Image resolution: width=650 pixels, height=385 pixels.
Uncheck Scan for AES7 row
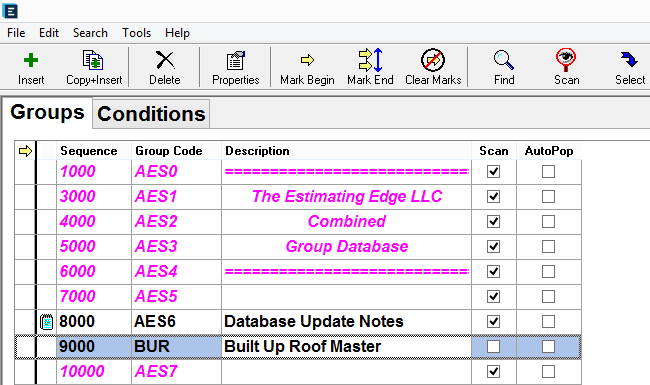click(x=493, y=371)
